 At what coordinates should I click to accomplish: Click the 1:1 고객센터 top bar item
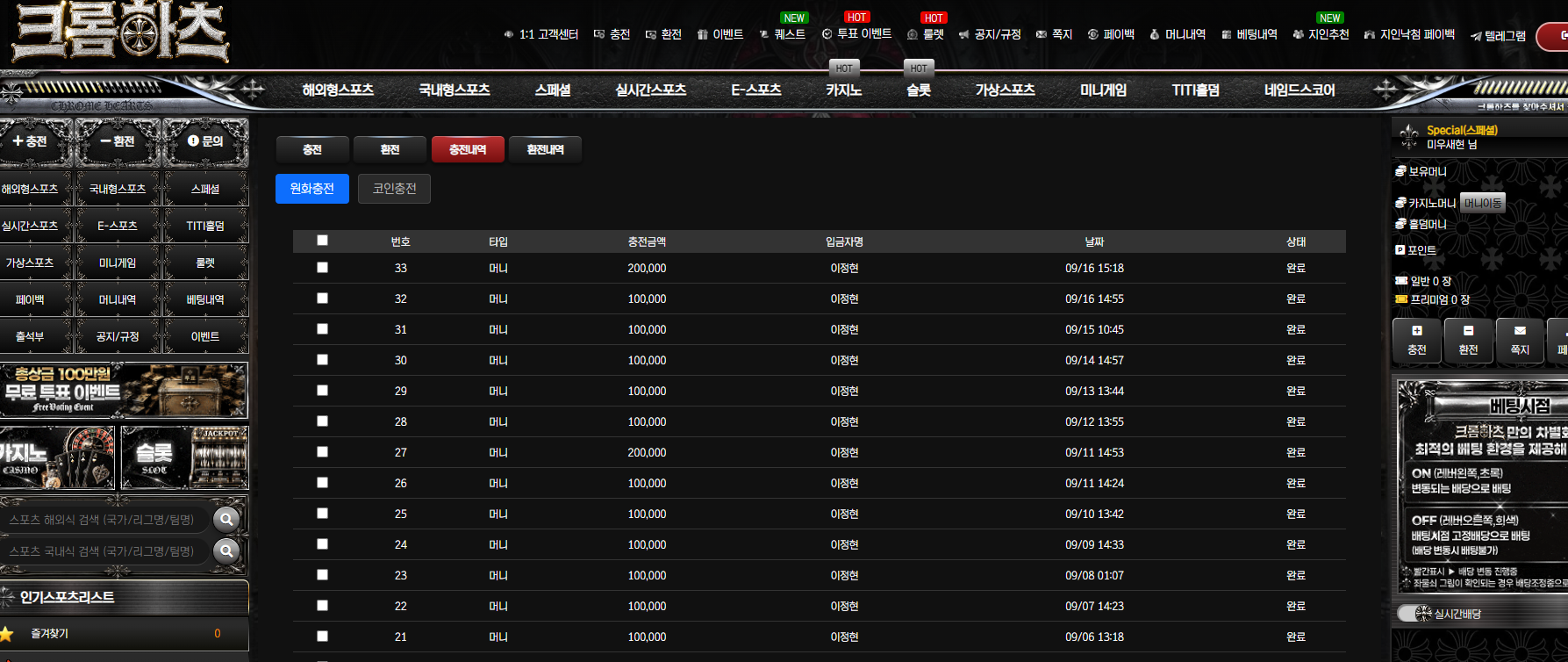pos(541,34)
